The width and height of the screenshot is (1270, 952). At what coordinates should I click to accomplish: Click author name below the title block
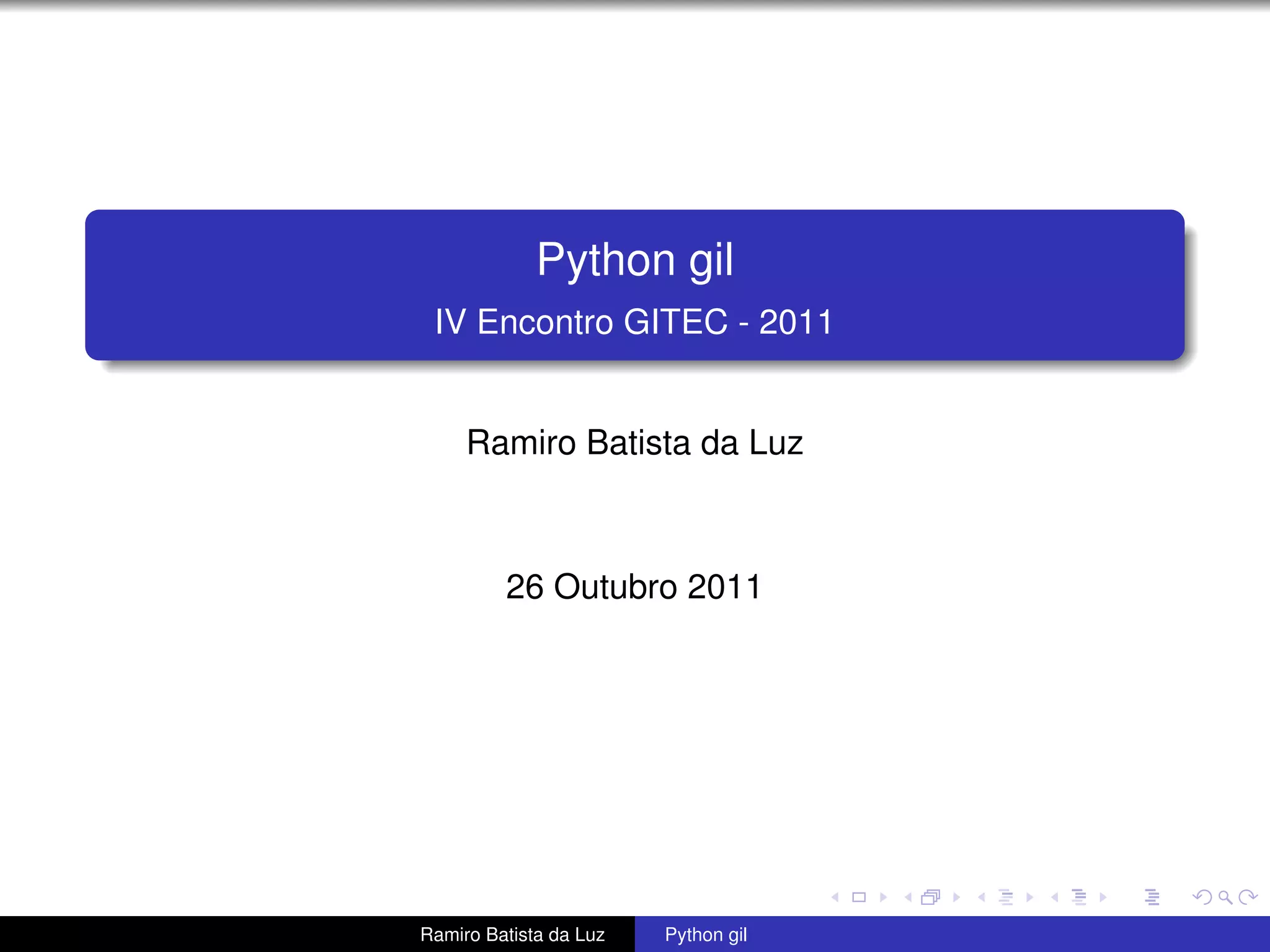click(635, 443)
